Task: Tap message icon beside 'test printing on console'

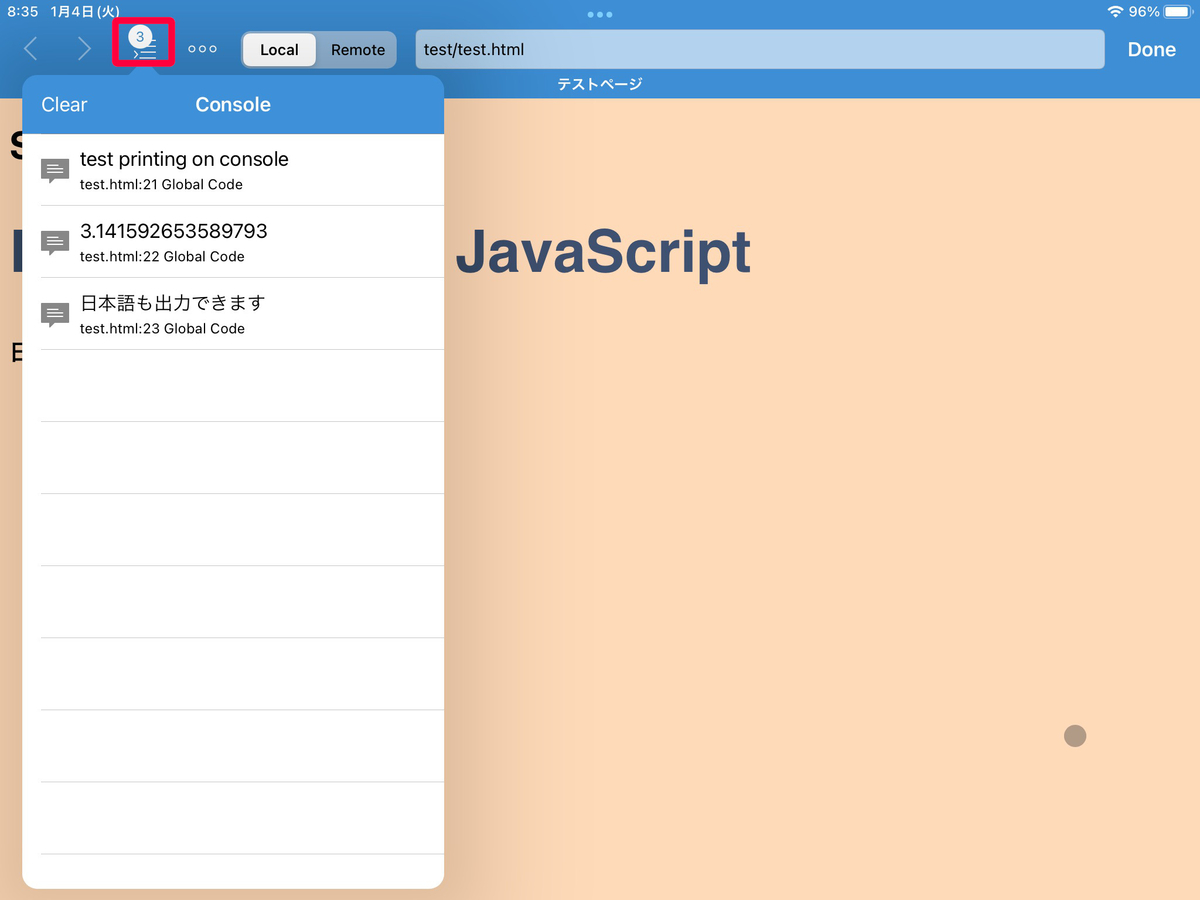Action: pos(55,171)
